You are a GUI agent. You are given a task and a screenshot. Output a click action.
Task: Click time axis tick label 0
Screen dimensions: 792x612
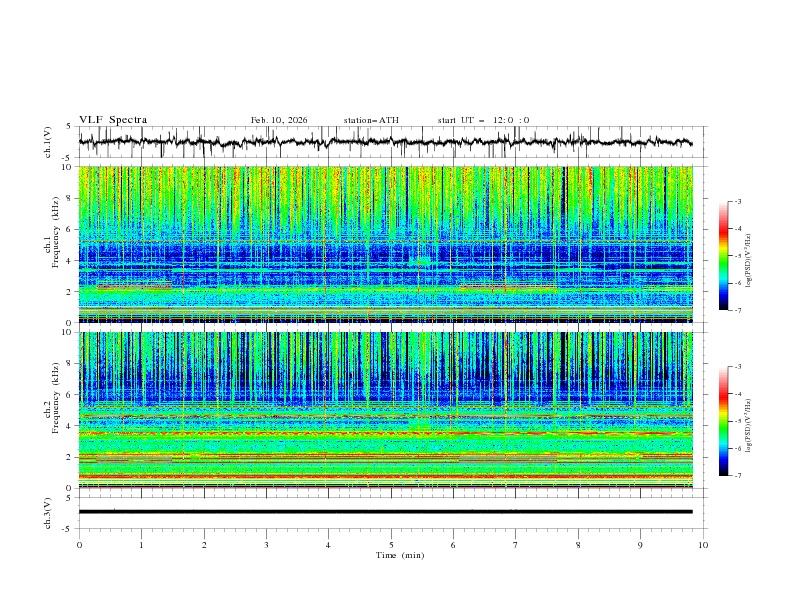click(x=79, y=545)
